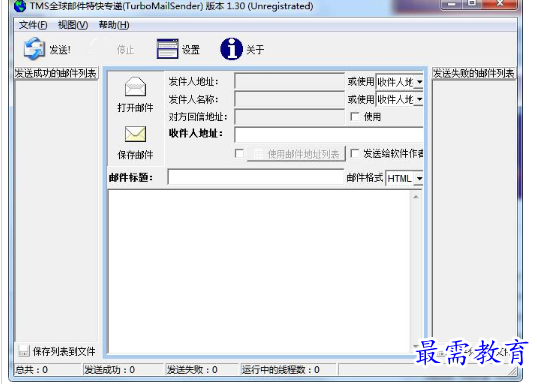Click the 邮件格式 label

click(364, 178)
